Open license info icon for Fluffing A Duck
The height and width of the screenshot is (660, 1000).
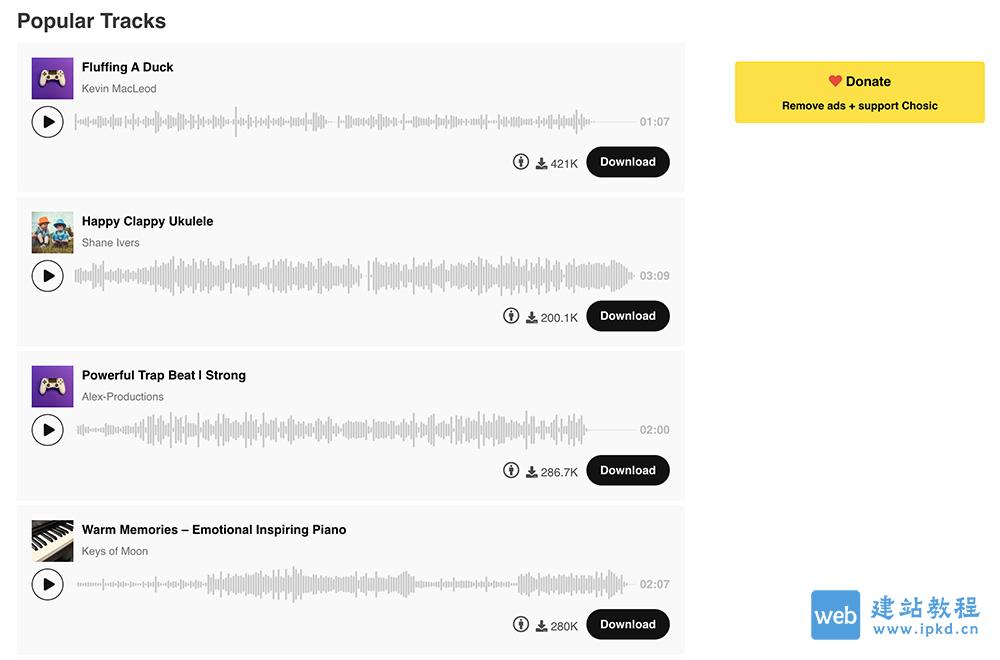coord(521,162)
